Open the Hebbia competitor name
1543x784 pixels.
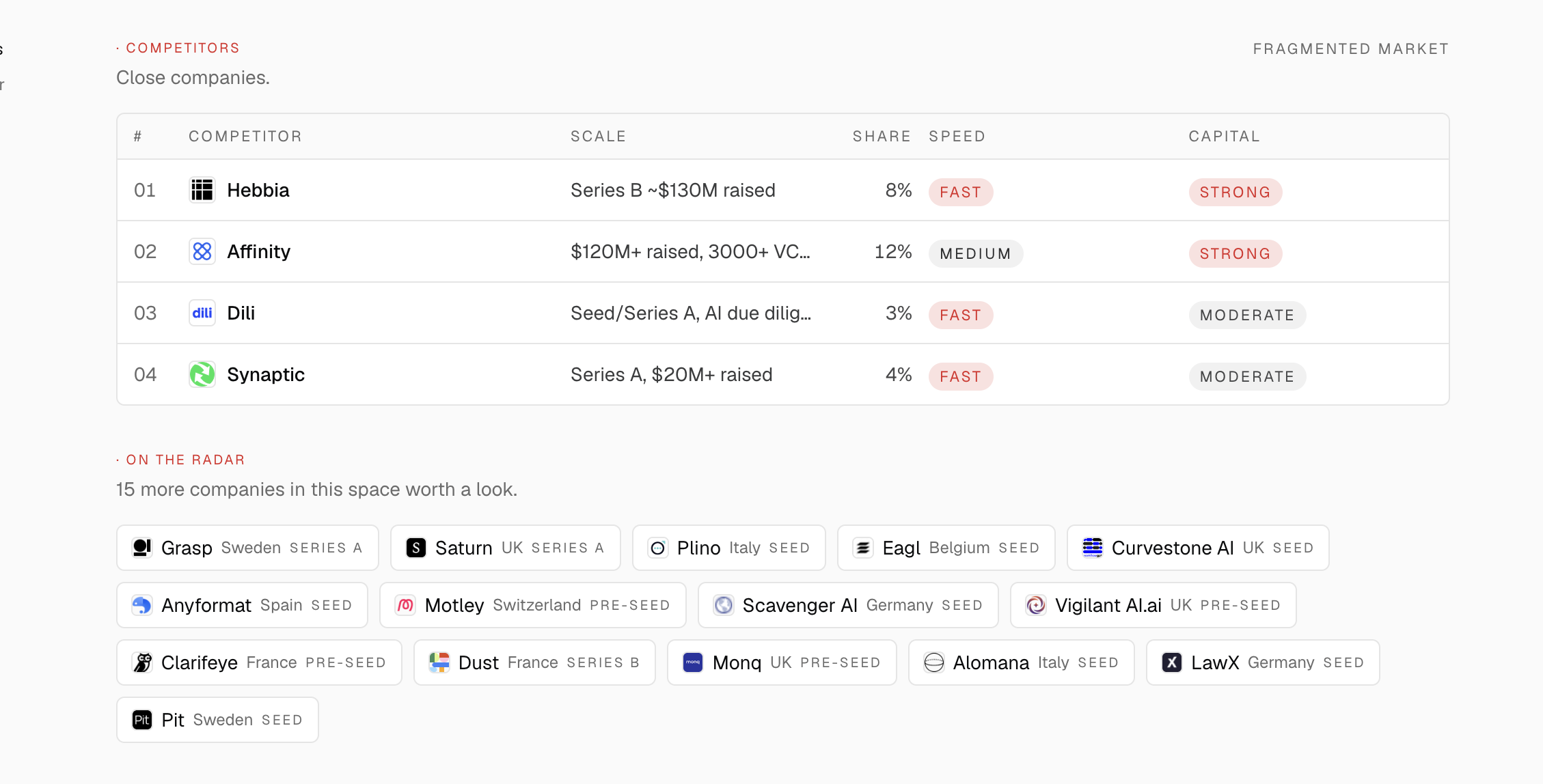[258, 191]
